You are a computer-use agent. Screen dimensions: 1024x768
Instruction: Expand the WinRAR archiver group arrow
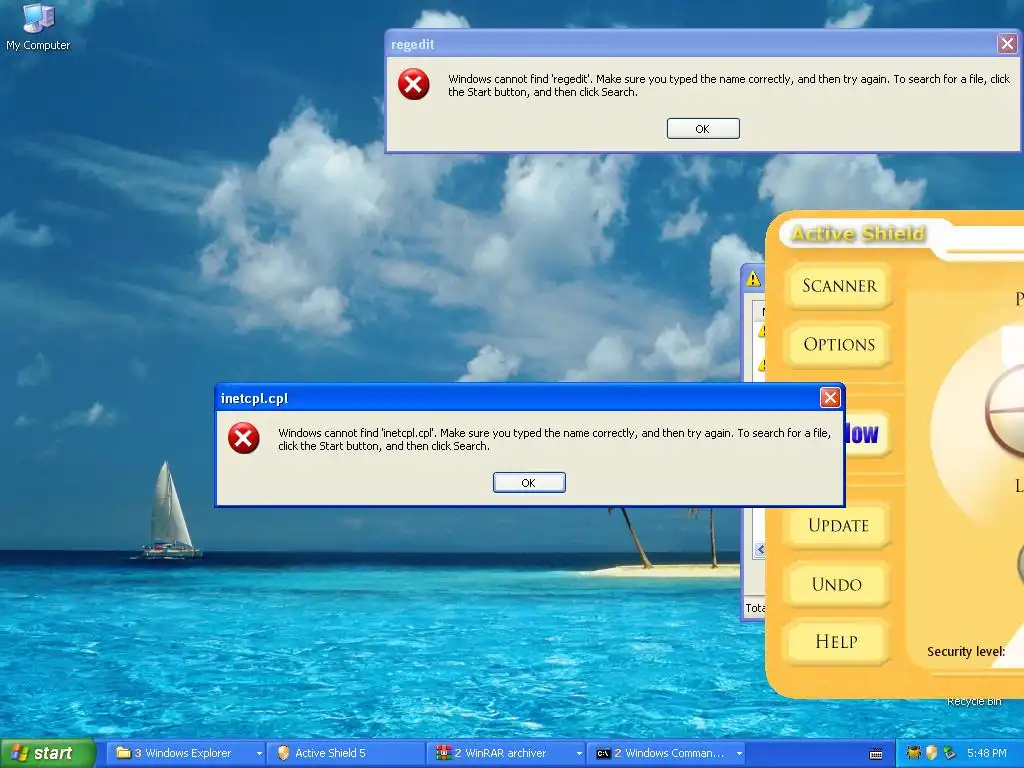(579, 754)
